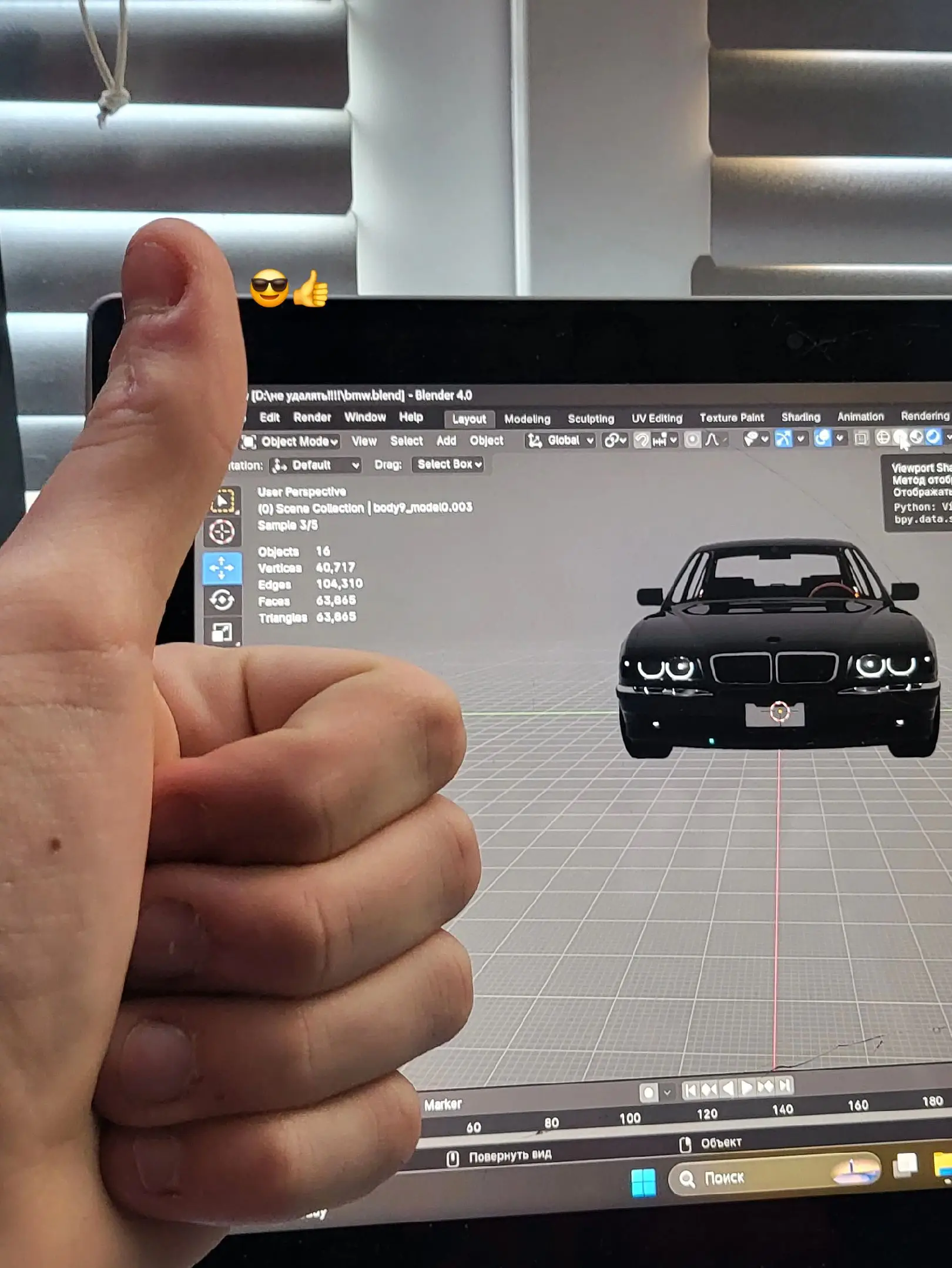Toggle snapping magnet in header
Screen dimensions: 952x1268
(642, 440)
